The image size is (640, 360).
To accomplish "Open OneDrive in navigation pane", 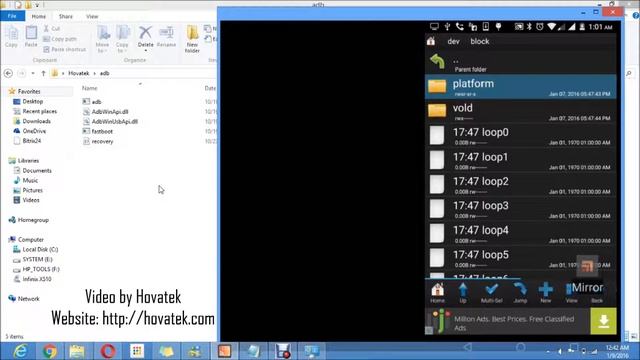I will coord(30,131).
